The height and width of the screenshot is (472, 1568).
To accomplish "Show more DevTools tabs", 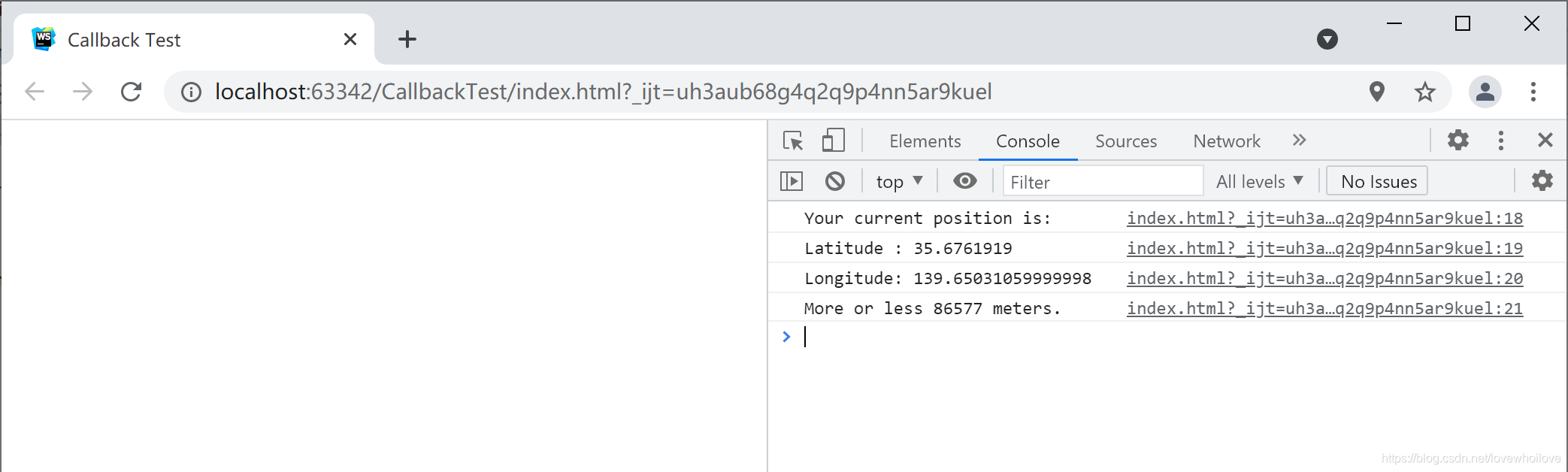I will tap(1300, 141).
